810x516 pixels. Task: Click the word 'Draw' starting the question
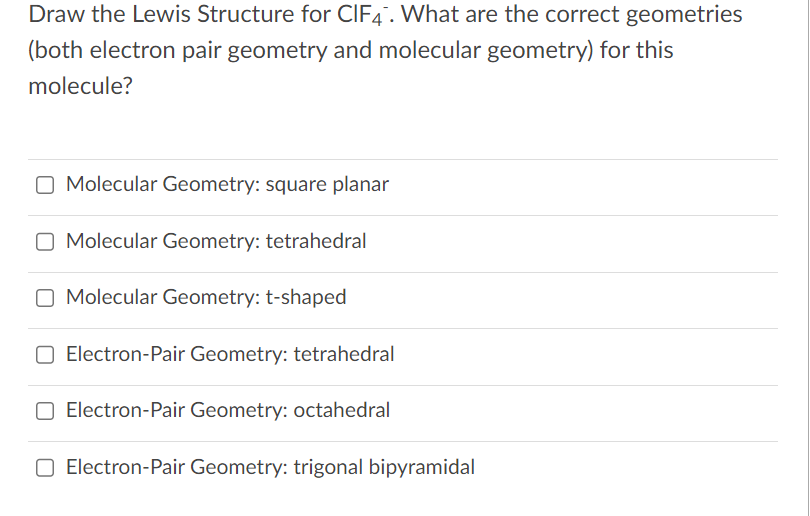point(57,14)
